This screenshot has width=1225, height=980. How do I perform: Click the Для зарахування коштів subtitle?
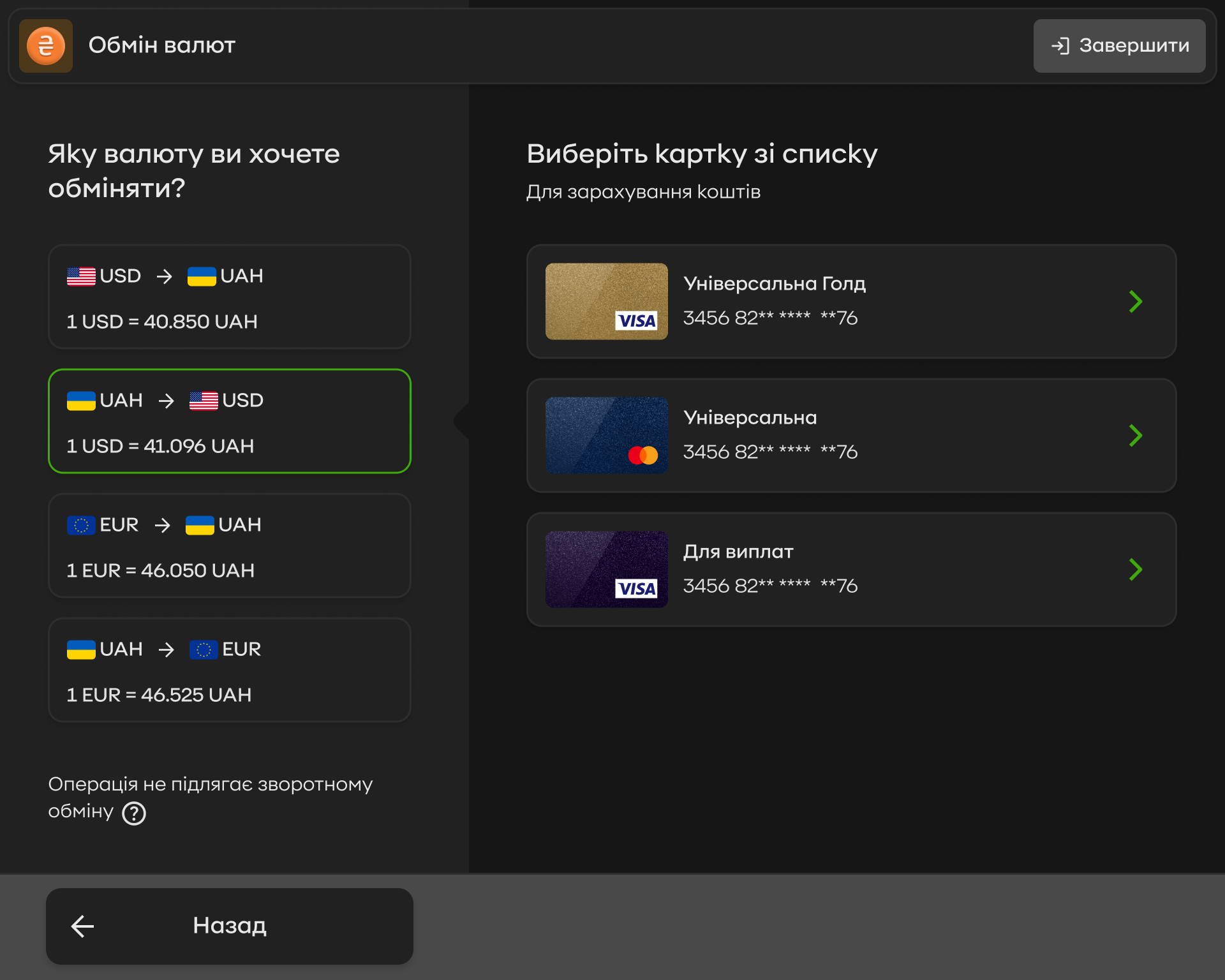coord(643,192)
